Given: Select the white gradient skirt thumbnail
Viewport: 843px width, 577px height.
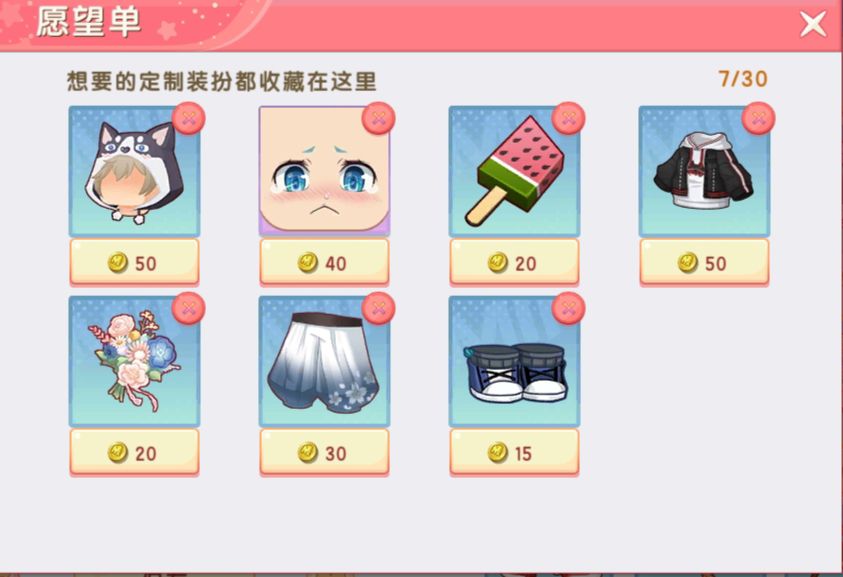Looking at the screenshot, I should tap(324, 361).
